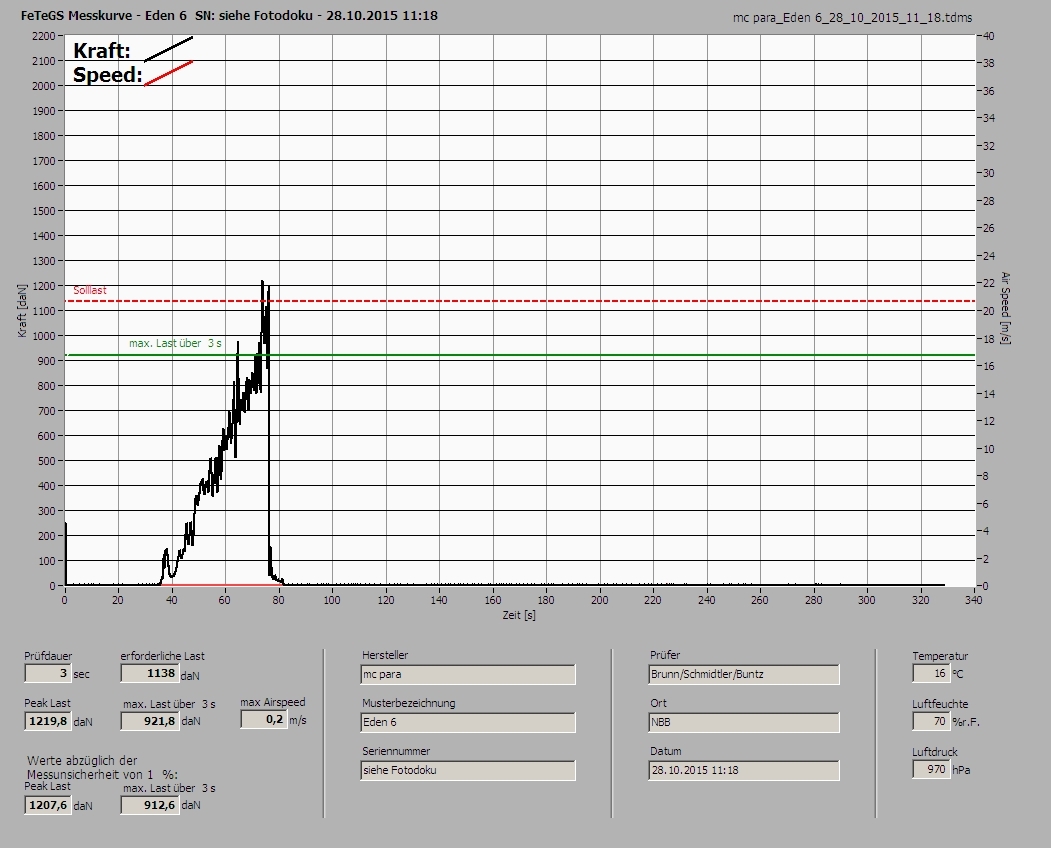1051x848 pixels.
Task: Click the '%r.F.' unit text
Action: (966, 723)
